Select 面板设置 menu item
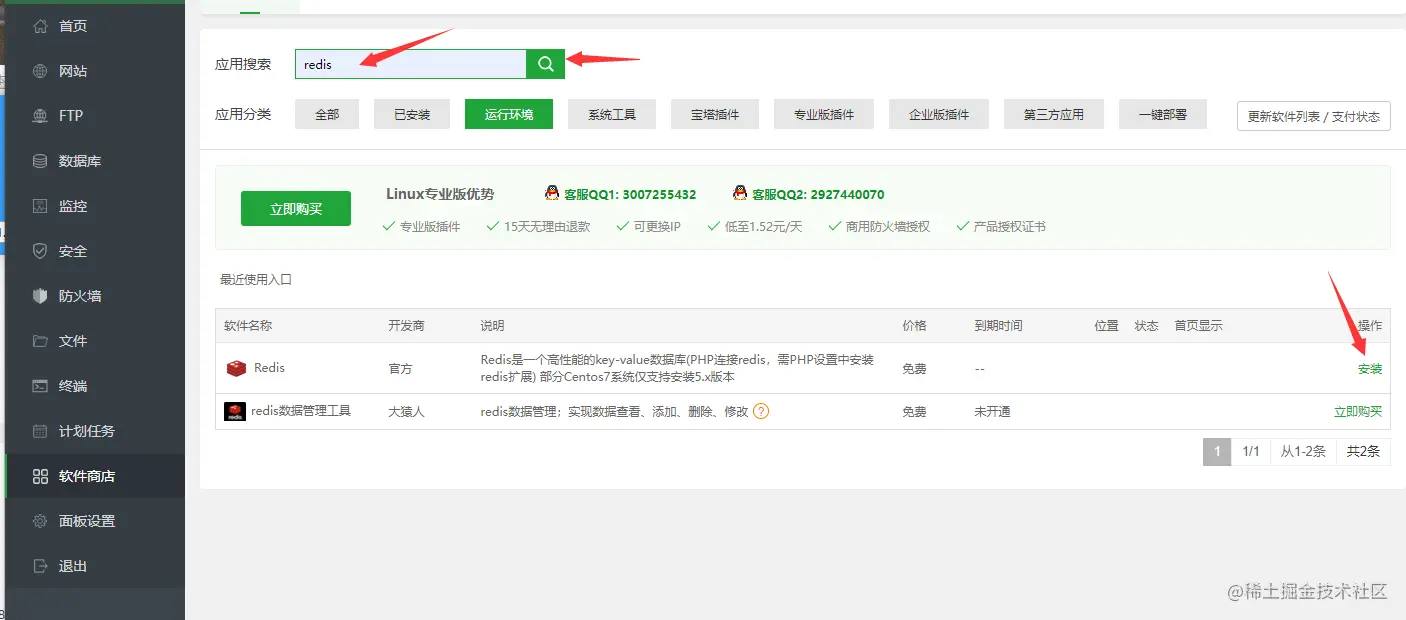This screenshot has height=620, width=1406. pos(87,521)
